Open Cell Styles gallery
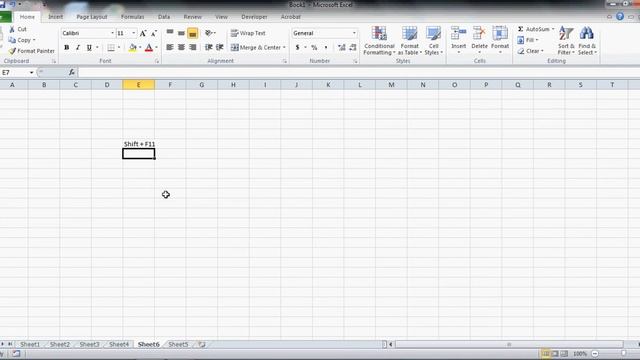The height and width of the screenshot is (360, 640). click(433, 40)
